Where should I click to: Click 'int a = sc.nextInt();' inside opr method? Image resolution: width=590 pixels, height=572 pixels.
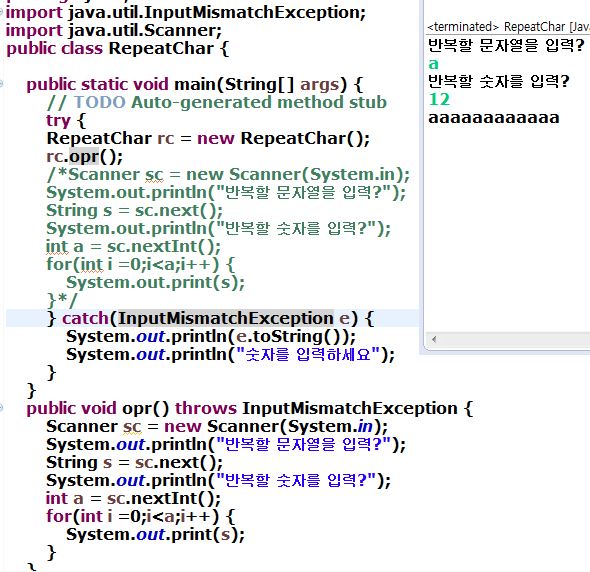tap(133, 499)
